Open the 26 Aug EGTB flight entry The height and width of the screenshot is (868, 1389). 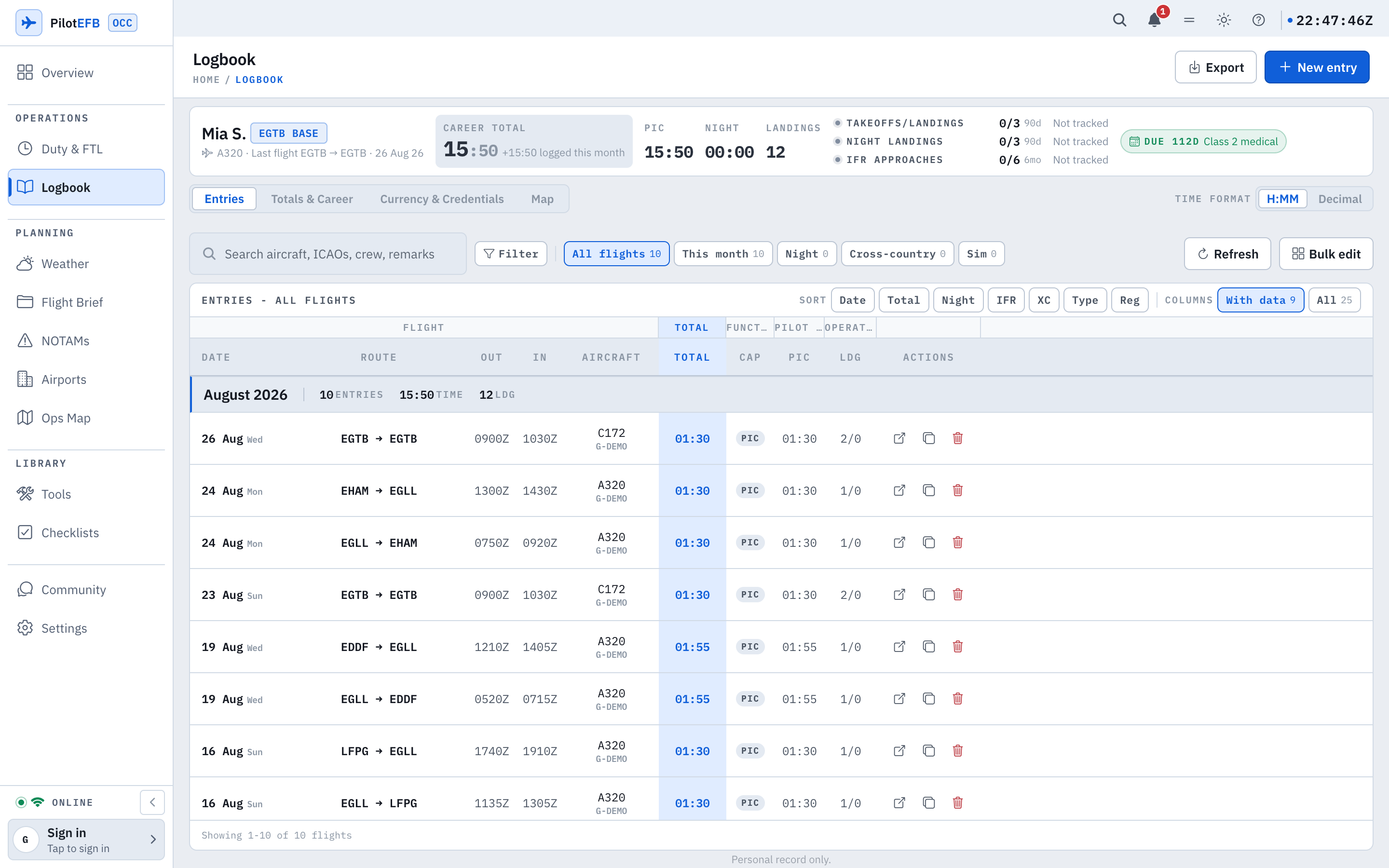[x=899, y=439]
